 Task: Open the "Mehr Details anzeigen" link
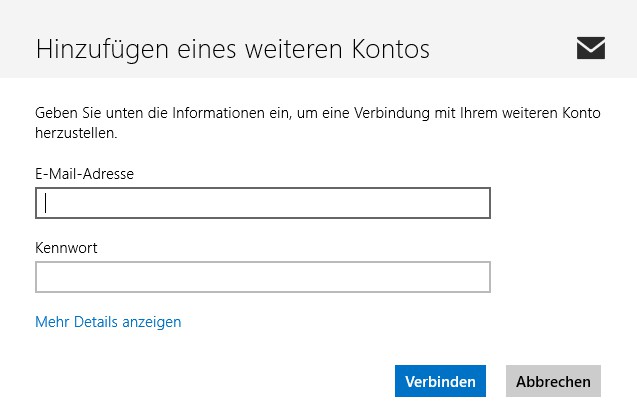108,322
